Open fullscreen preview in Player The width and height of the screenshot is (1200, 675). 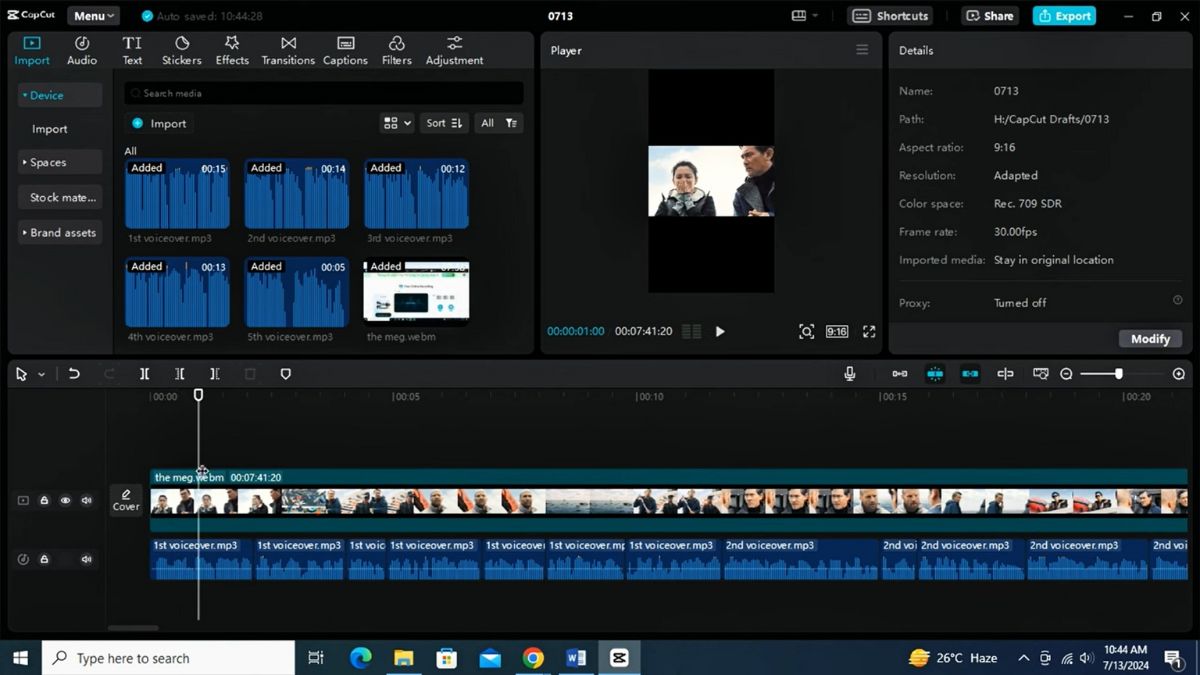coord(869,332)
